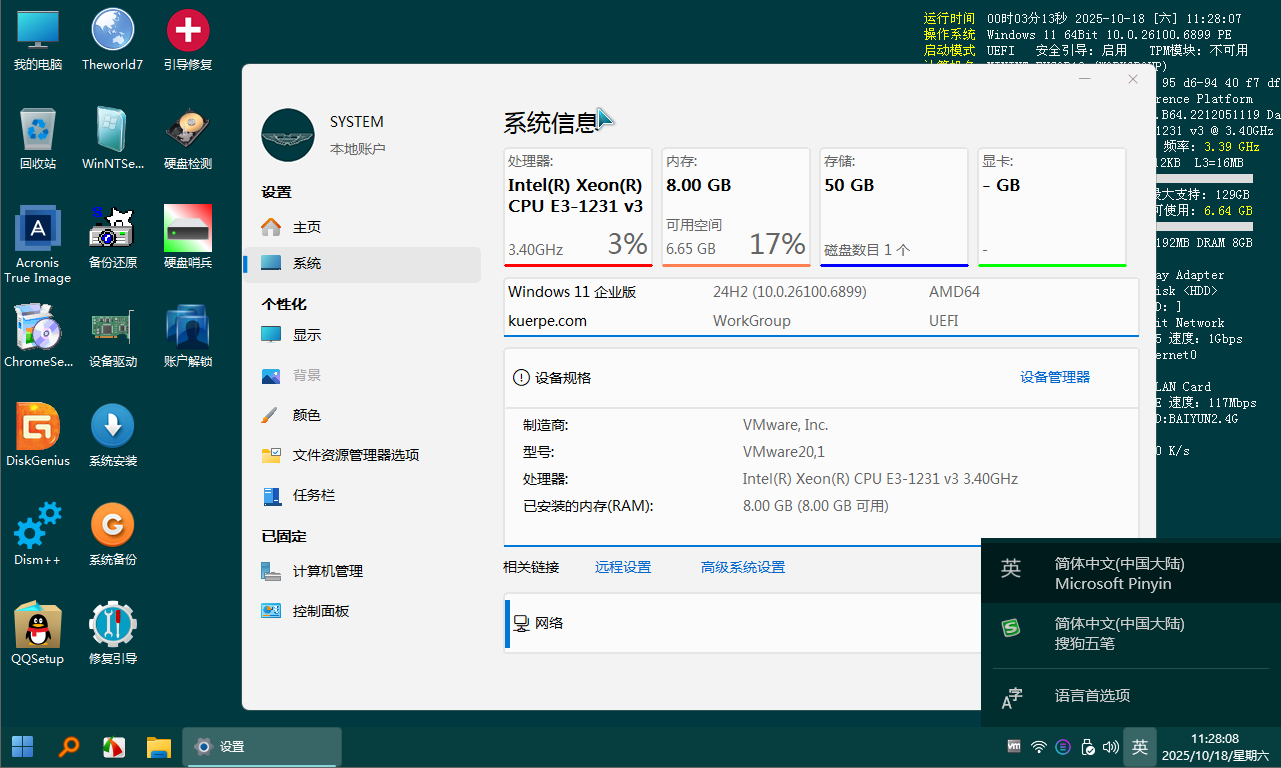This screenshot has height=768, width=1281.
Task: Click the Windows Start button
Action: [x=22, y=747]
